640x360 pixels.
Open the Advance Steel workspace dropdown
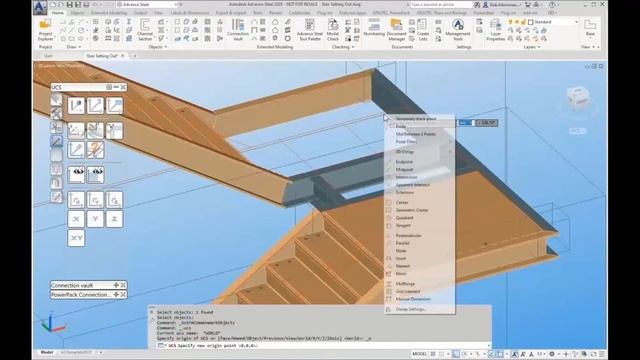[148, 4]
